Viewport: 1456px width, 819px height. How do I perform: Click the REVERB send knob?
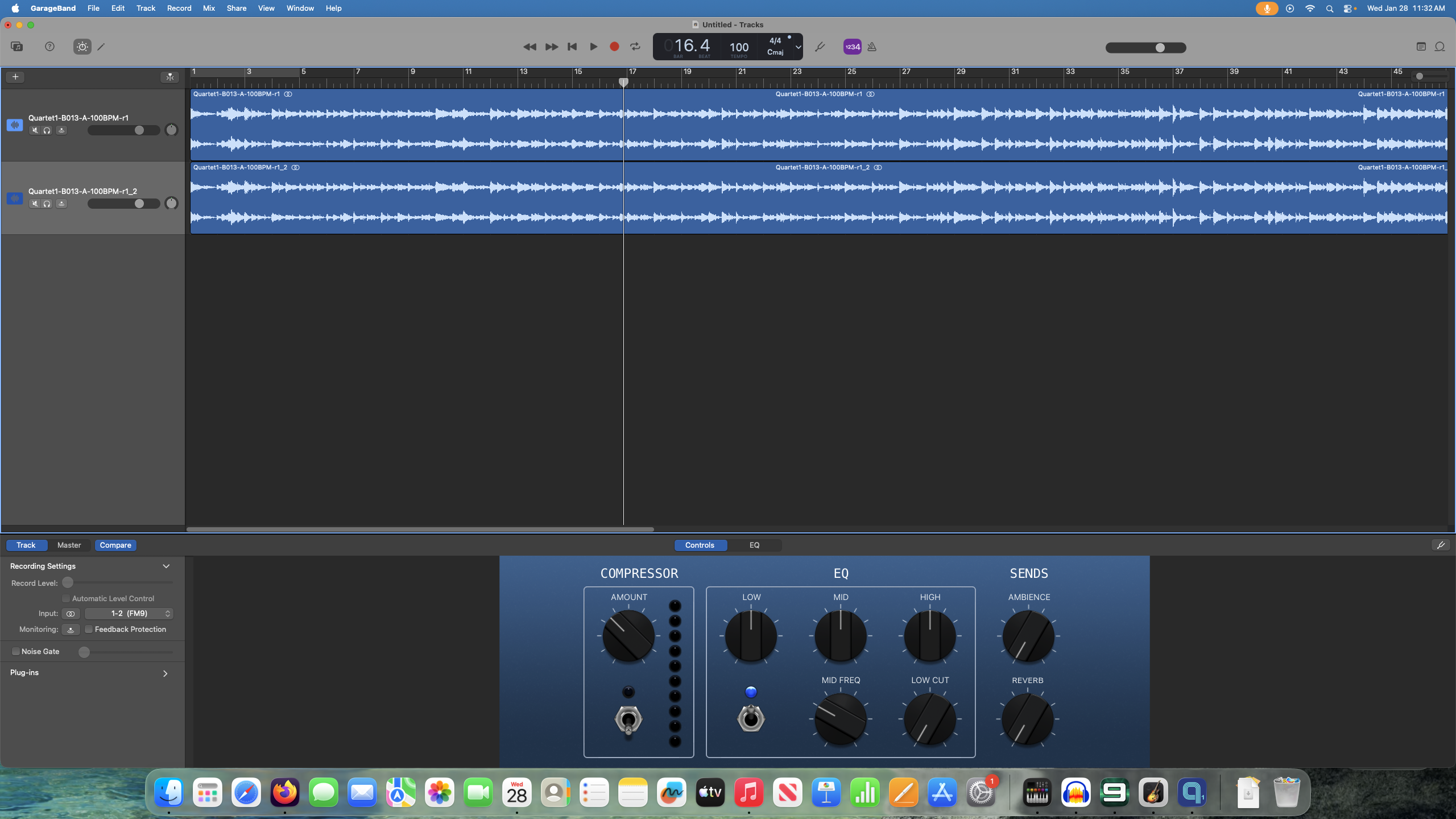tap(1028, 719)
